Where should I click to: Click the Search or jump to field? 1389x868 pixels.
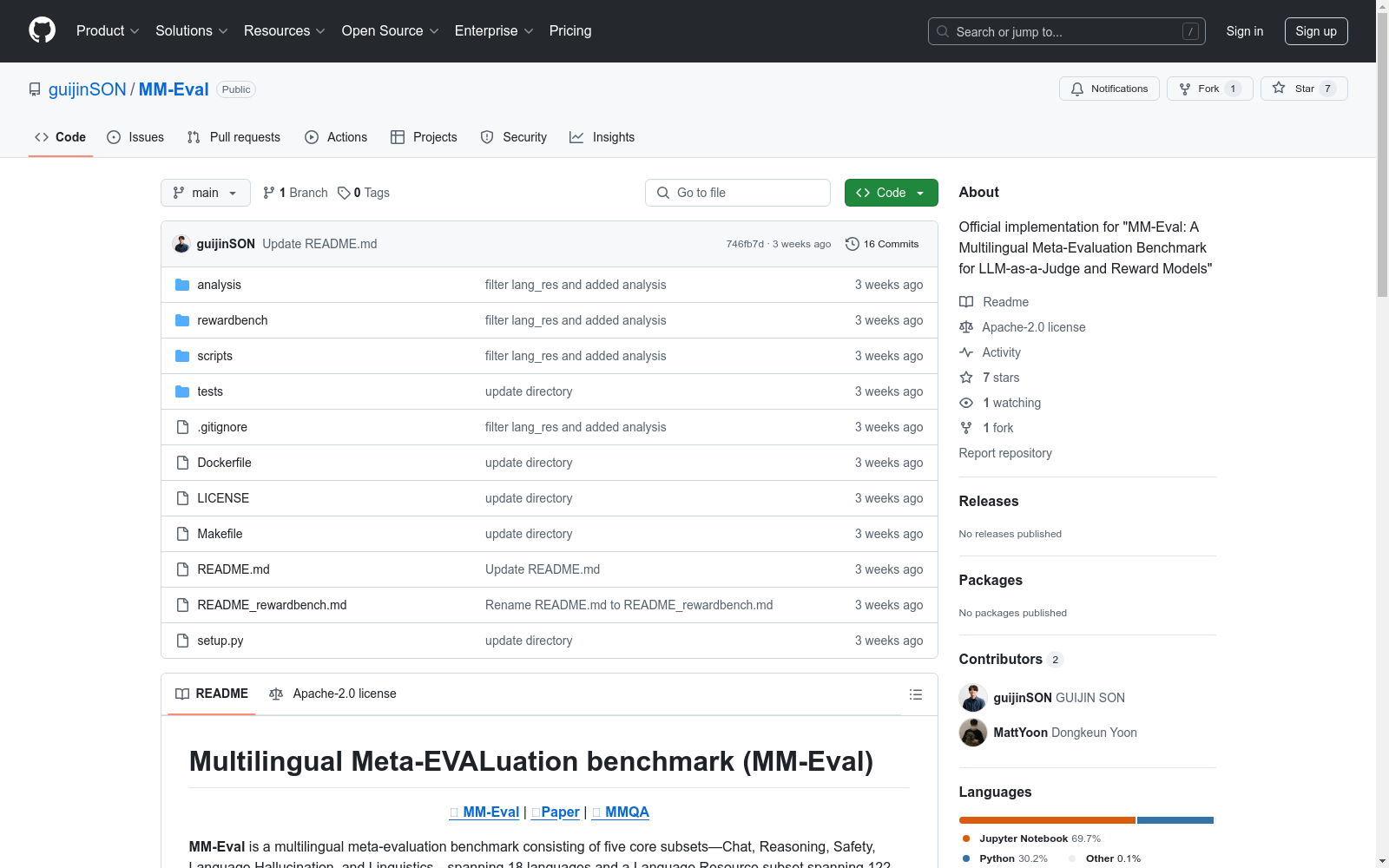click(1067, 31)
